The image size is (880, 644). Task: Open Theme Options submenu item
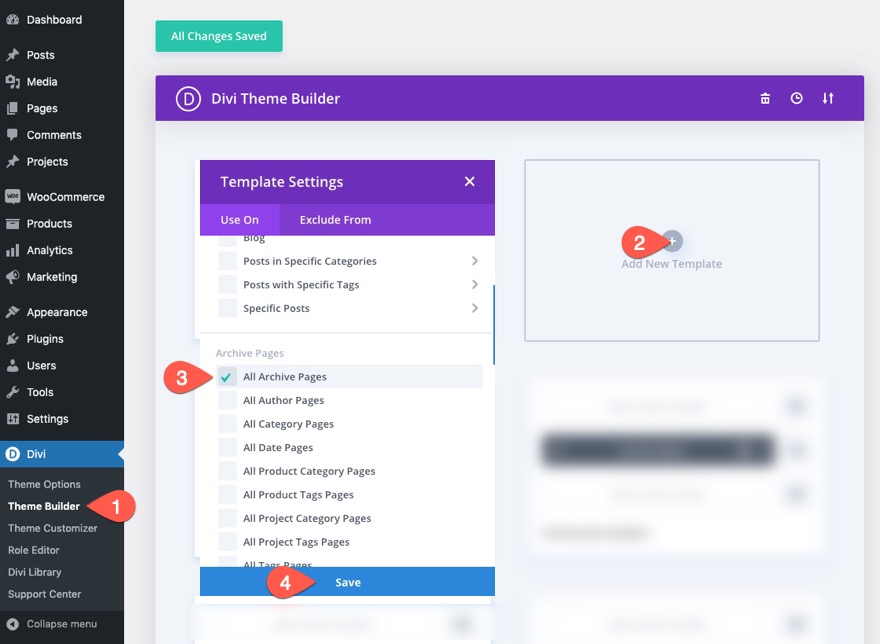pyautogui.click(x=44, y=484)
